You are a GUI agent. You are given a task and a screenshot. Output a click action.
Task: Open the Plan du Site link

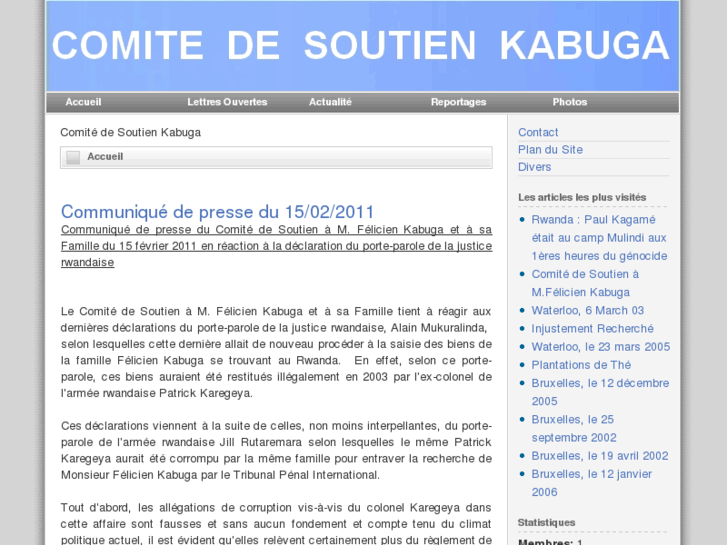[x=550, y=150]
